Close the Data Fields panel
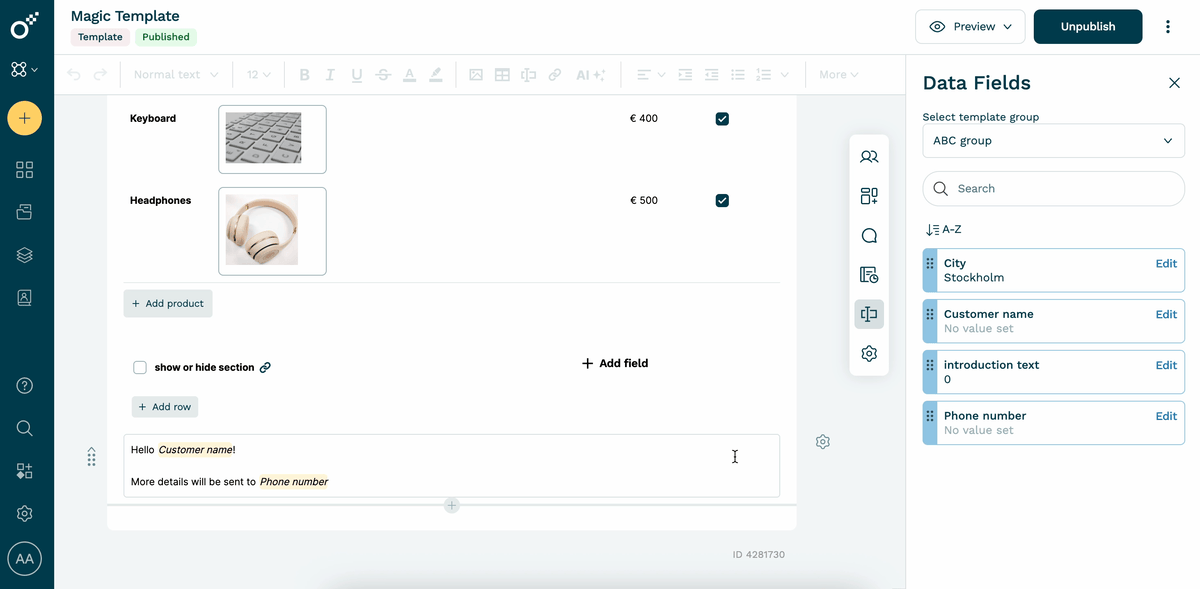Screen dimensions: 1200x589 pyautogui.click(x=1174, y=83)
